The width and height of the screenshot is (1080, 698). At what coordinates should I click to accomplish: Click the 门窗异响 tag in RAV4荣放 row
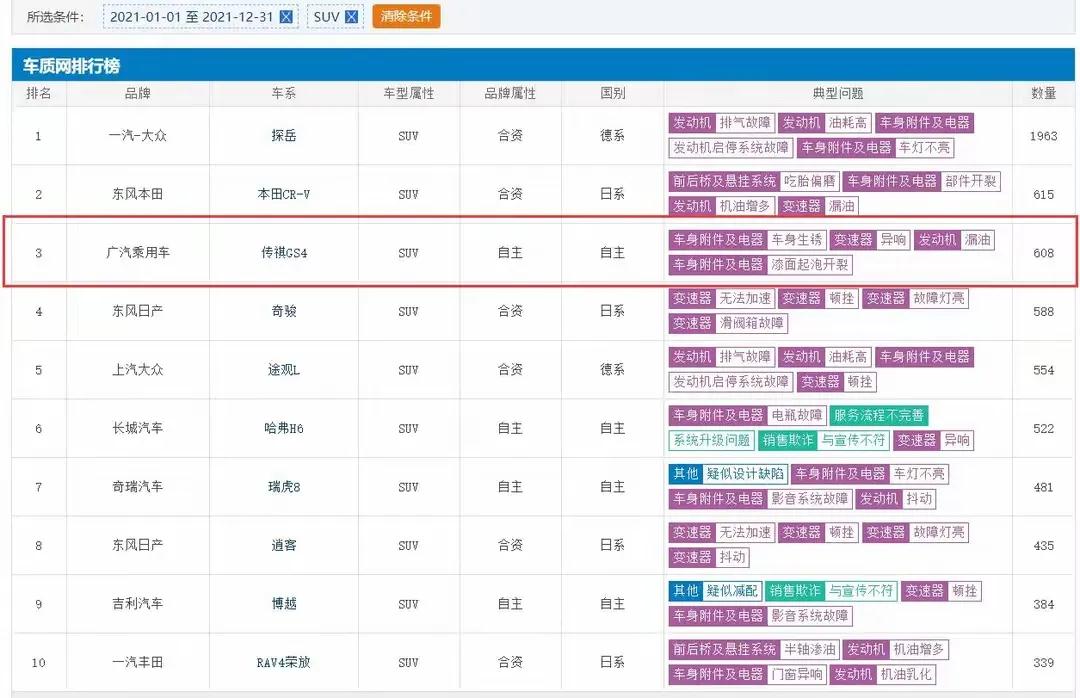(x=796, y=675)
